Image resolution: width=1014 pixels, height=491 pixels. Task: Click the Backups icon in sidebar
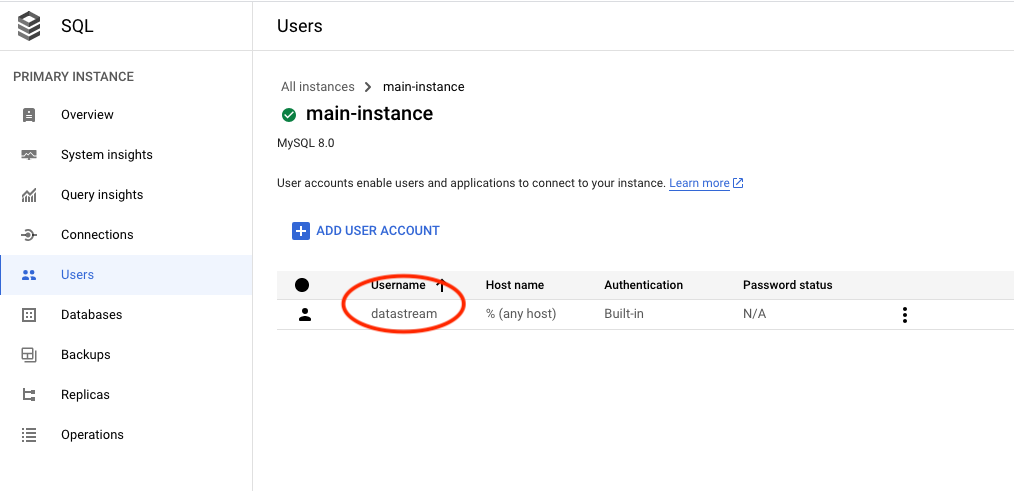(x=29, y=355)
